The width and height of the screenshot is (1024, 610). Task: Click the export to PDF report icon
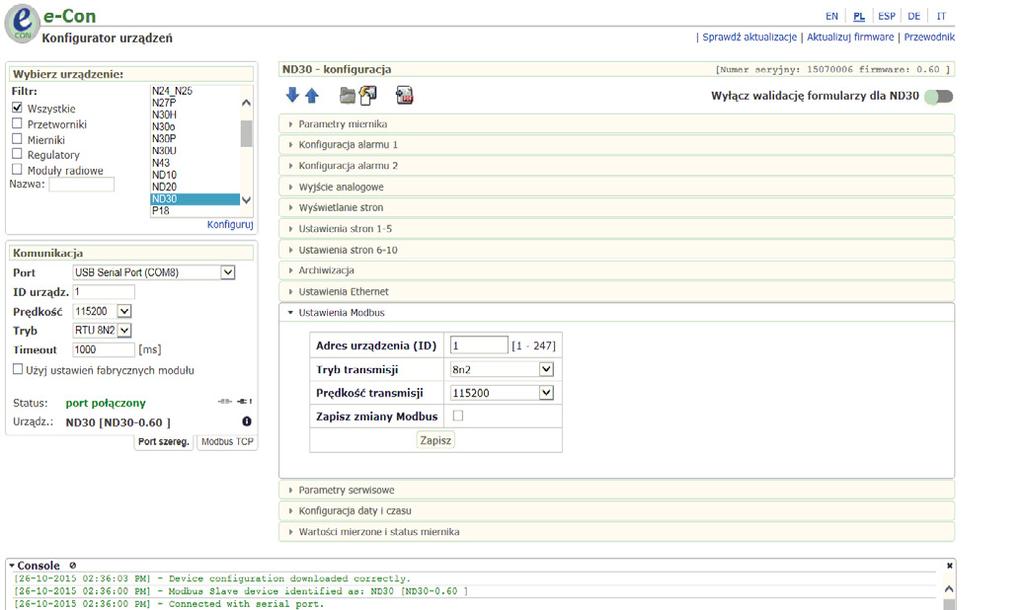coord(404,95)
